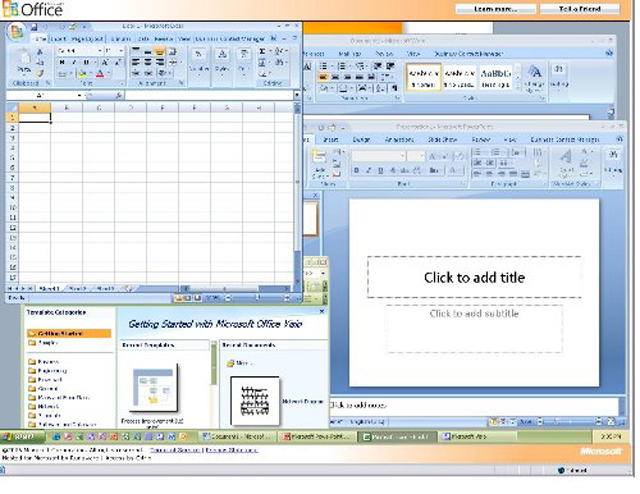Expand the Excel formula bar arrow
640x494 pixels.
pos(297,96)
